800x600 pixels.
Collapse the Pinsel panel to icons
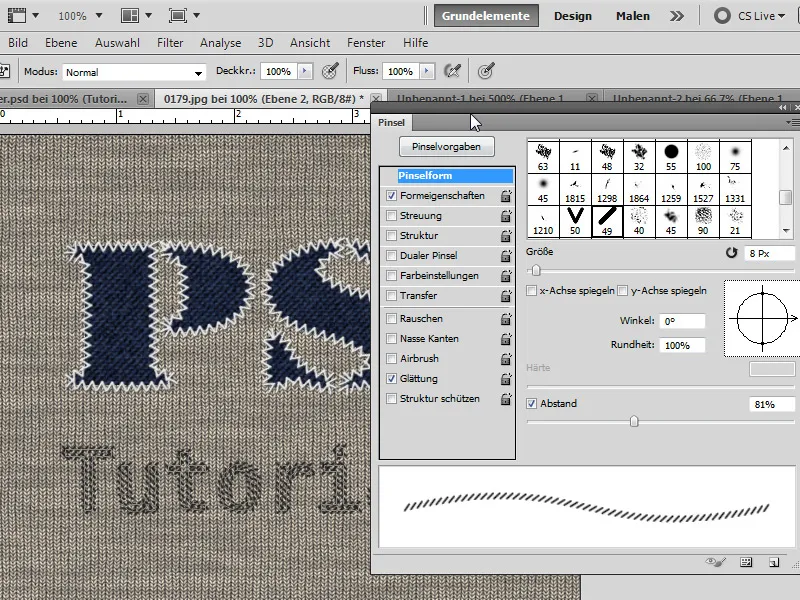tap(783, 108)
